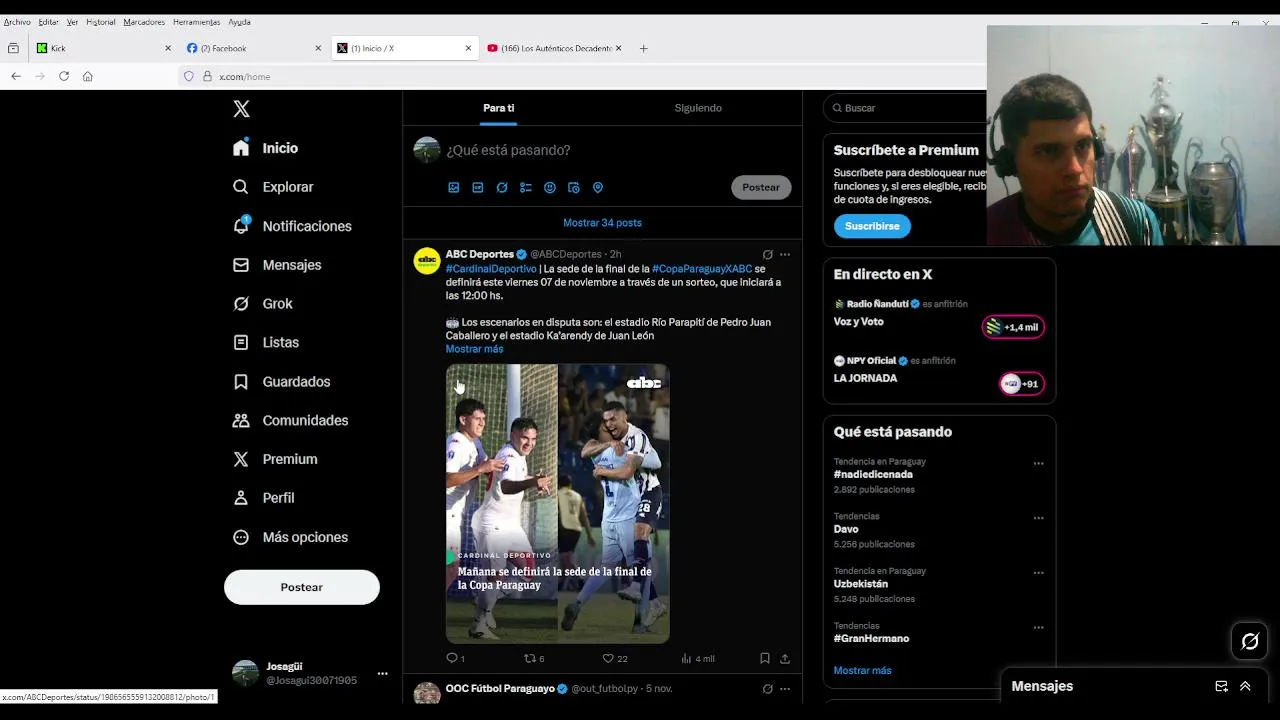The width and height of the screenshot is (1280, 720).
Task: Open options for #GranHermano trend
Action: click(1038, 628)
